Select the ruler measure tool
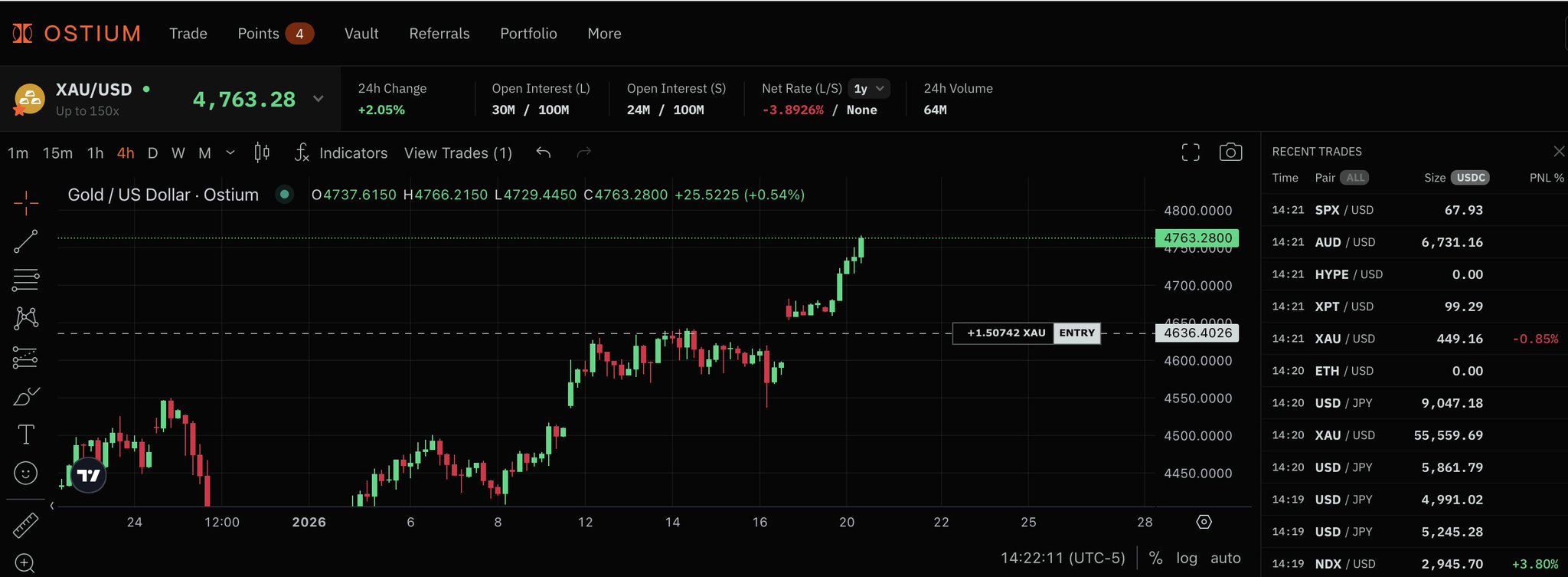The height and width of the screenshot is (577, 1568). click(25, 526)
